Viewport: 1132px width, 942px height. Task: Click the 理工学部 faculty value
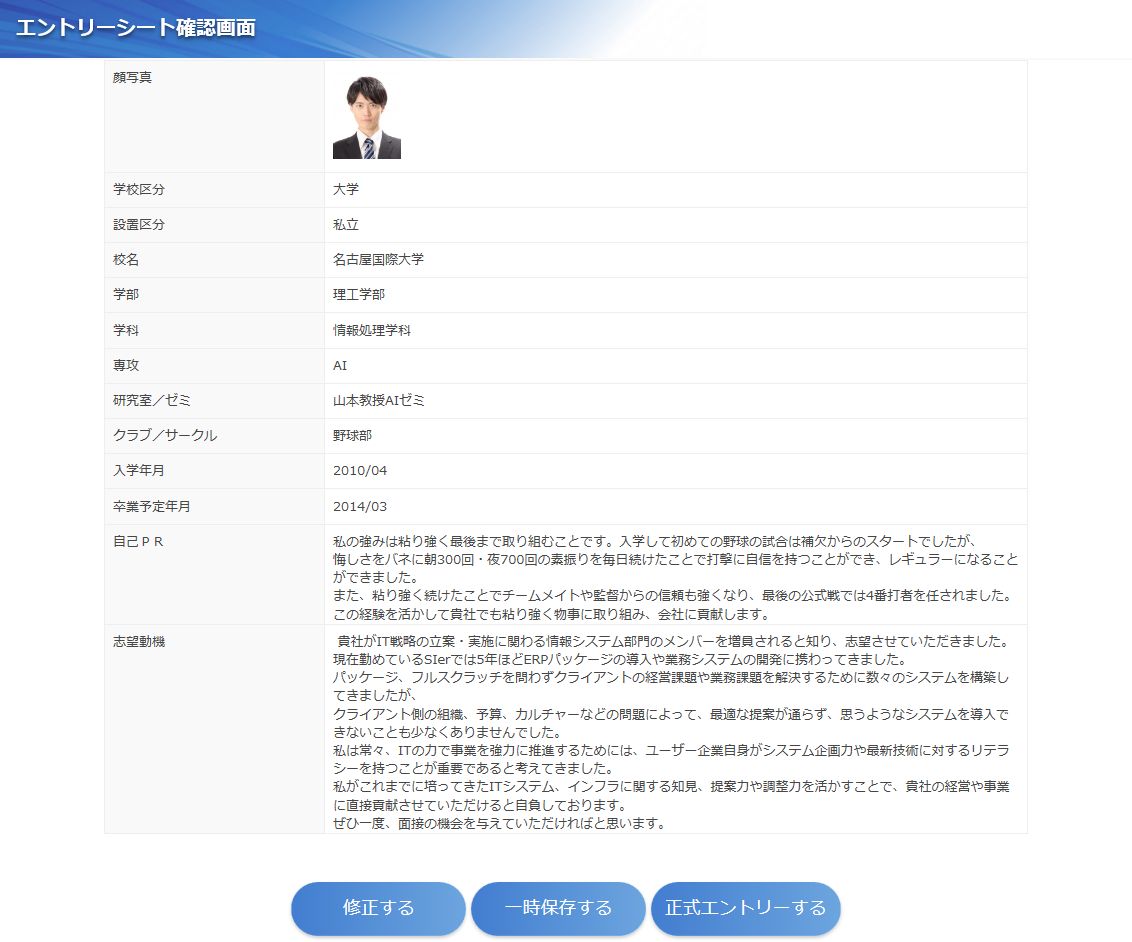358,295
